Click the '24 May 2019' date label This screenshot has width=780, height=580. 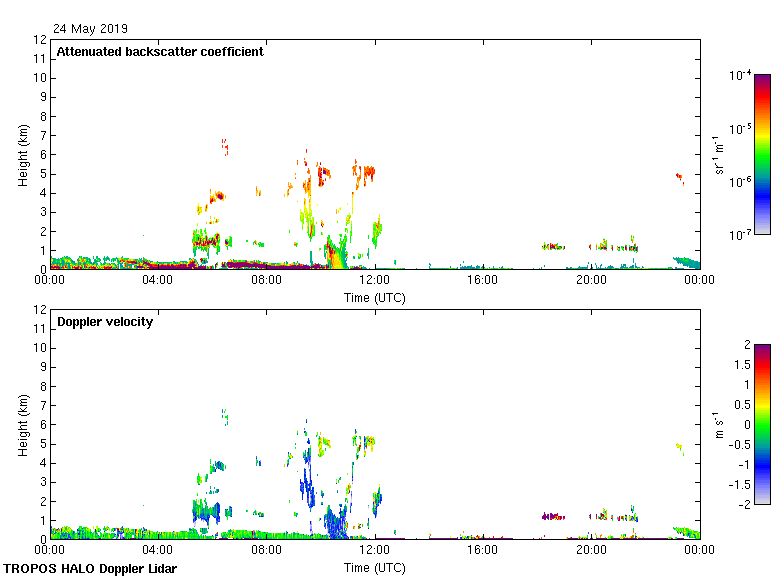[x=90, y=29]
